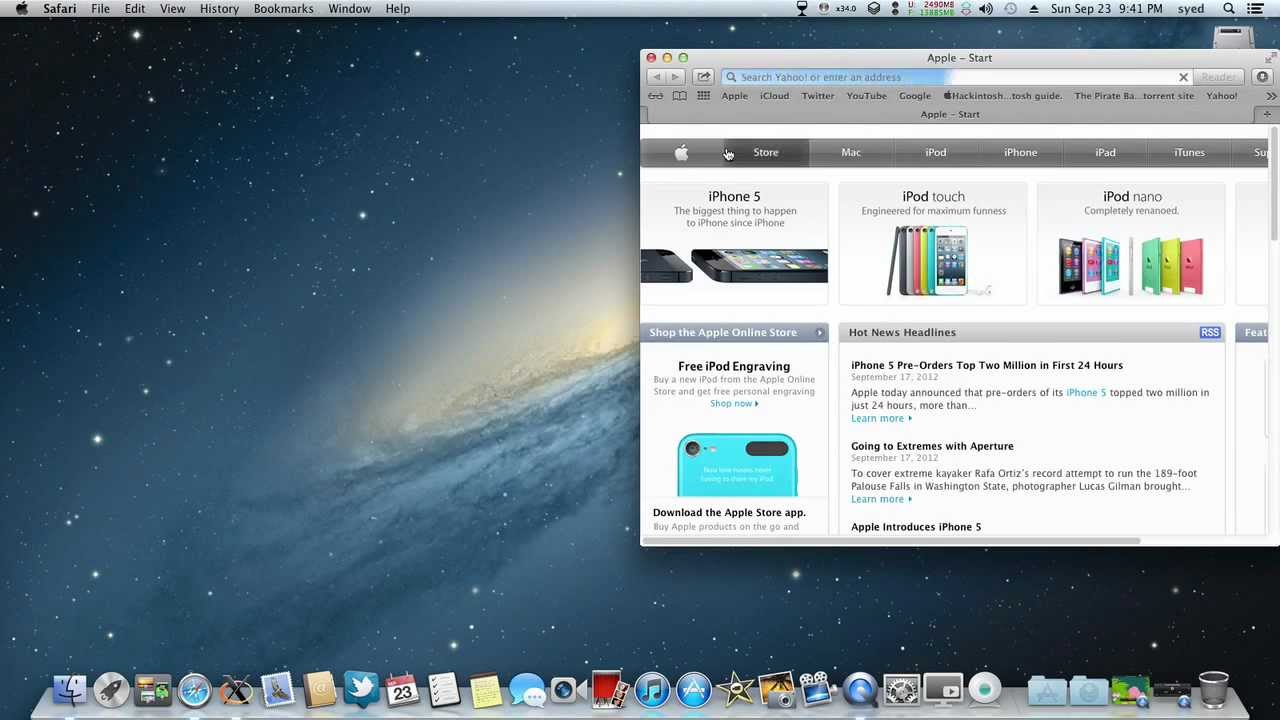The image size is (1280, 720).
Task: Click Spotlight magnifier in menu bar
Action: pos(1229,9)
